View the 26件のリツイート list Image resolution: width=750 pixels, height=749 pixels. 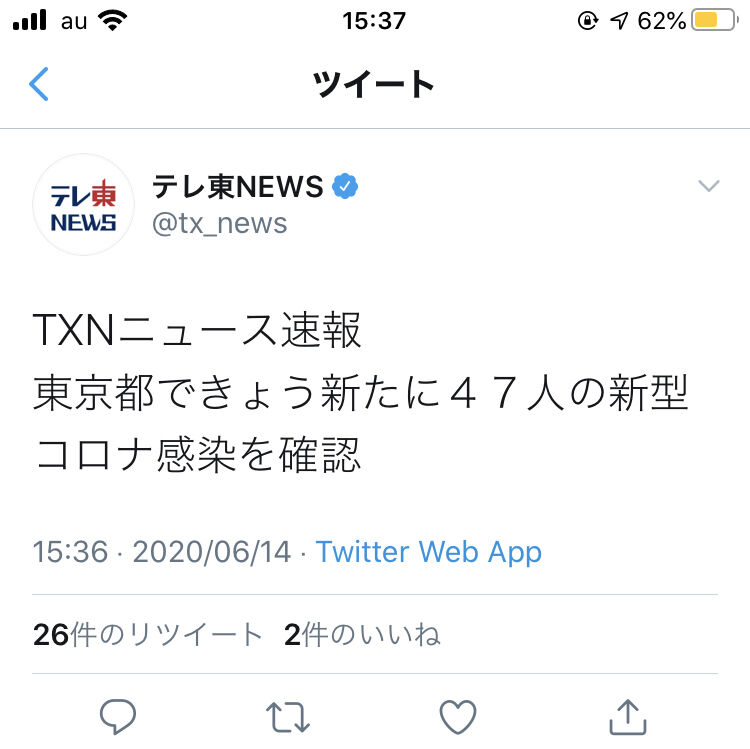click(x=147, y=635)
